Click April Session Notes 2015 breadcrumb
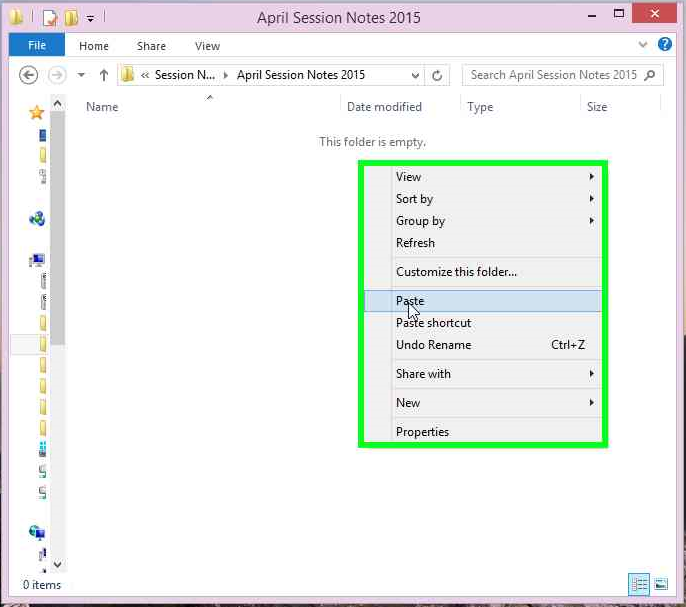686x607 pixels. tap(301, 75)
